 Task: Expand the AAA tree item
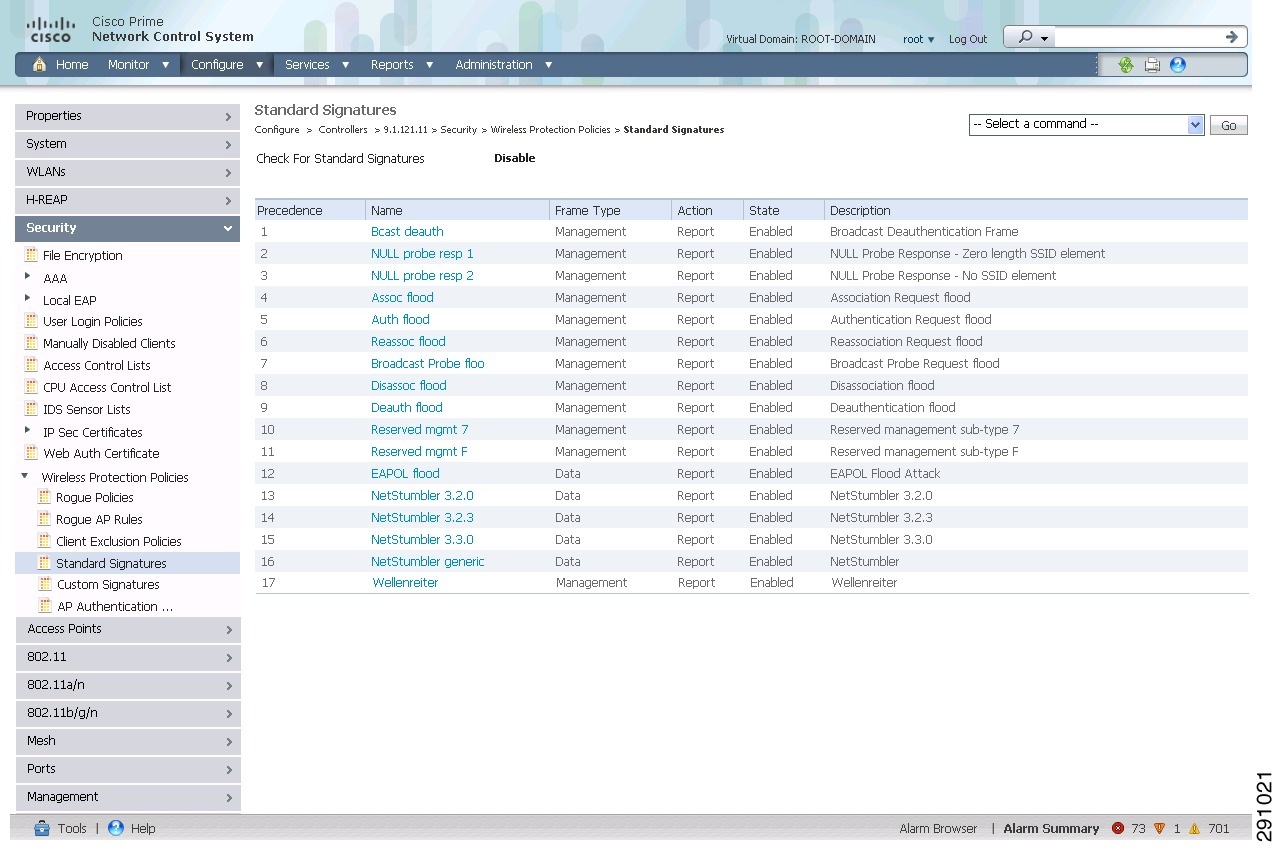[x=27, y=278]
